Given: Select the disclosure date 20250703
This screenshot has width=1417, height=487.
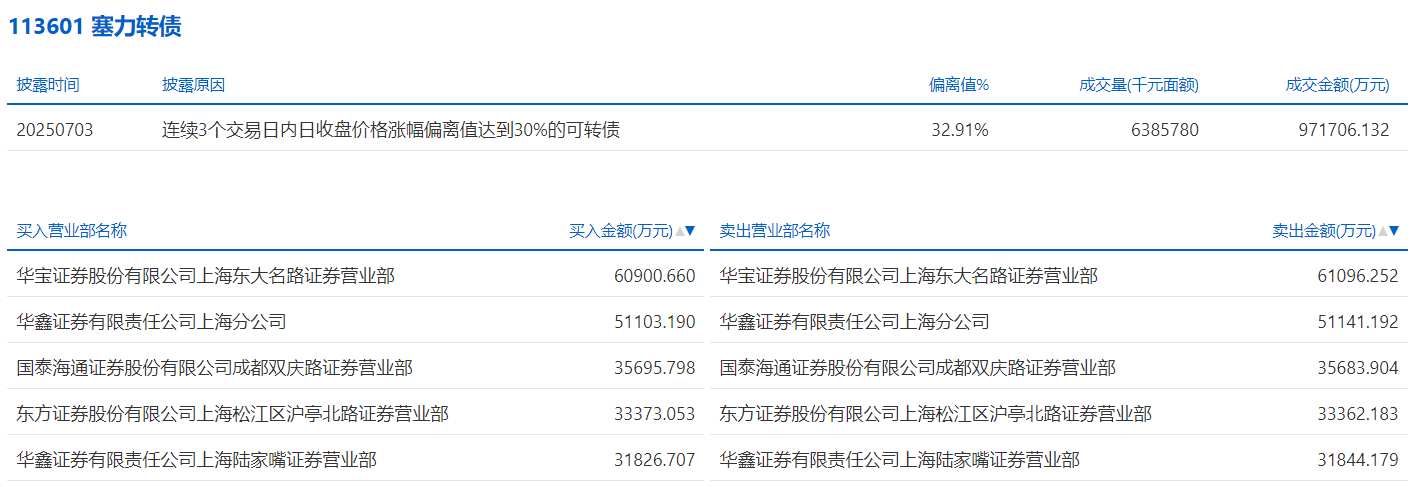Looking at the screenshot, I should [x=55, y=130].
